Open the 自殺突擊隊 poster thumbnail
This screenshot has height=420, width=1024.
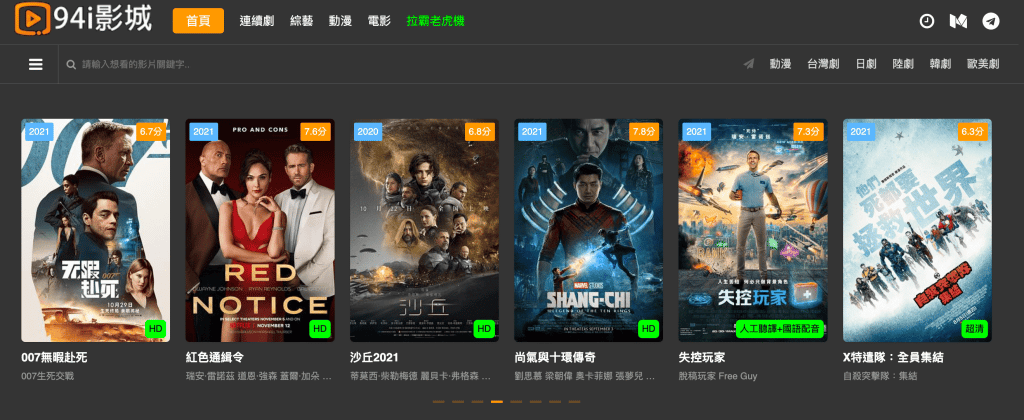point(918,230)
